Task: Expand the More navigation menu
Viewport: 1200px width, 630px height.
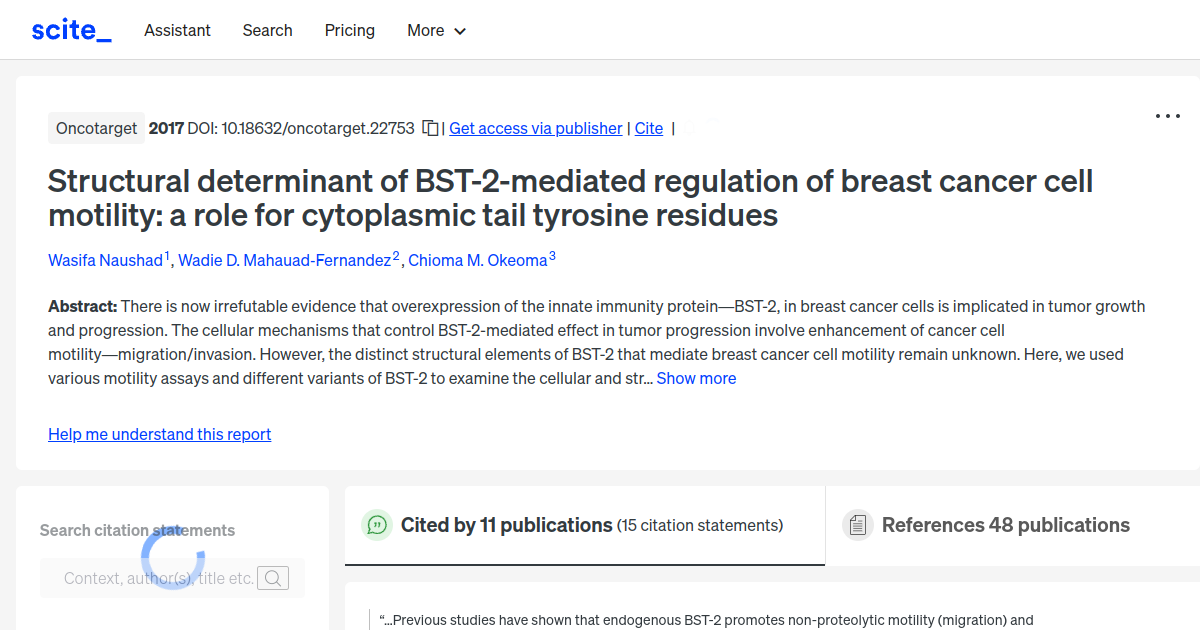Action: tap(436, 30)
